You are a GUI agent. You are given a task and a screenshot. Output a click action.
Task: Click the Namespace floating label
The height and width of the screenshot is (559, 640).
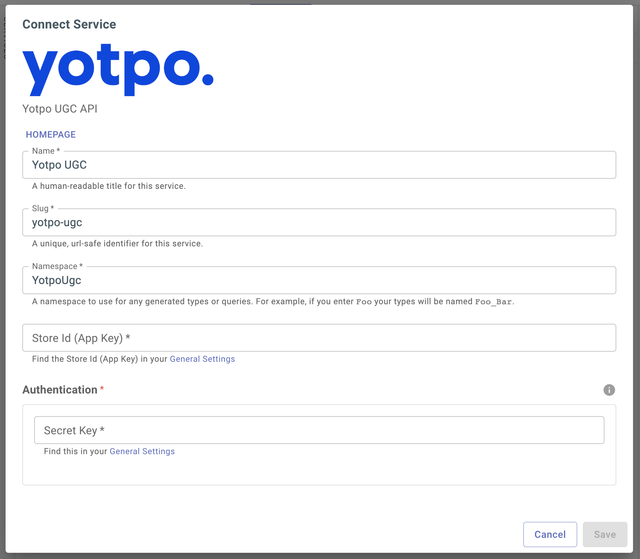click(x=57, y=266)
